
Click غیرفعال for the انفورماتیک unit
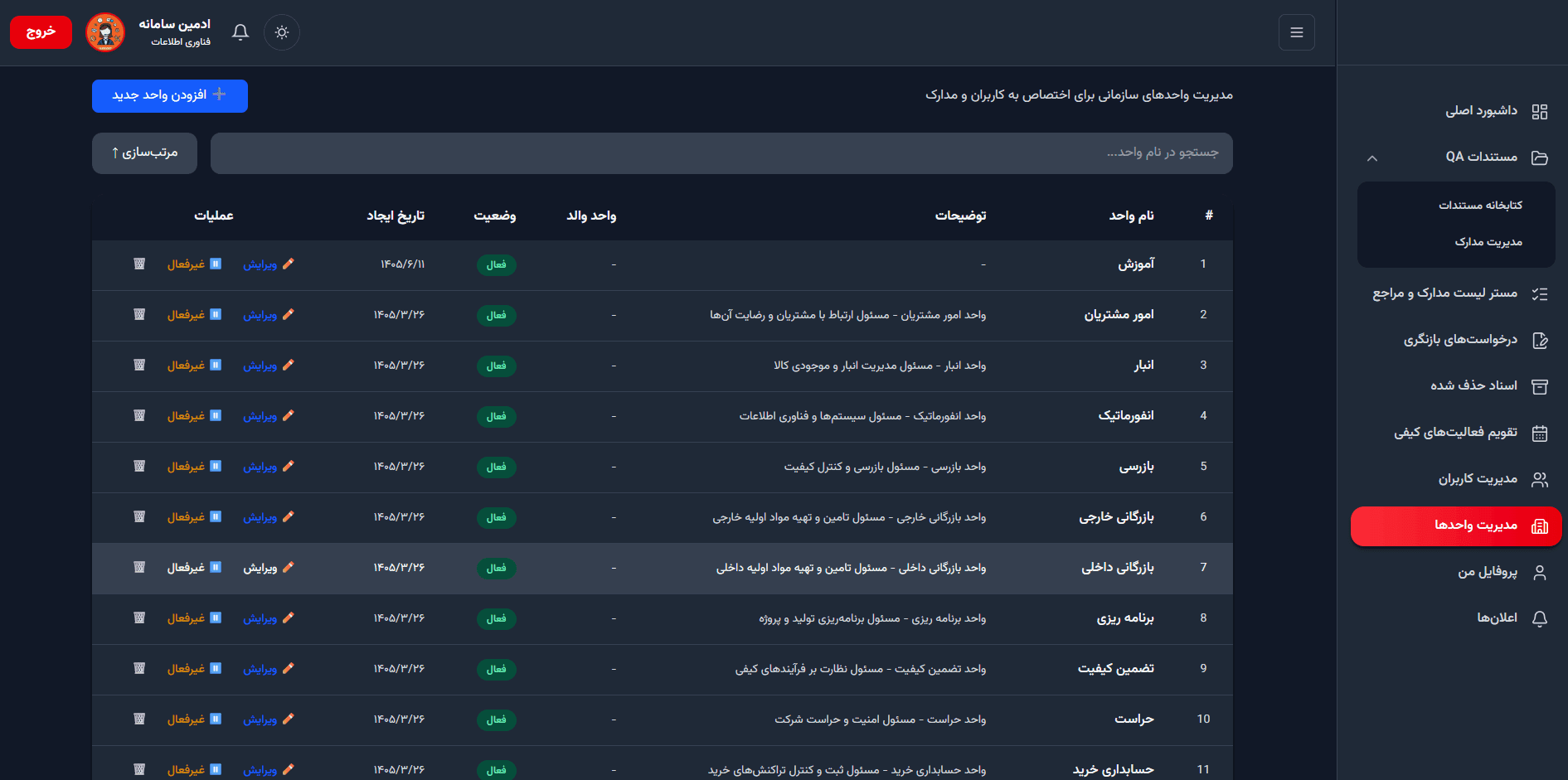point(194,416)
